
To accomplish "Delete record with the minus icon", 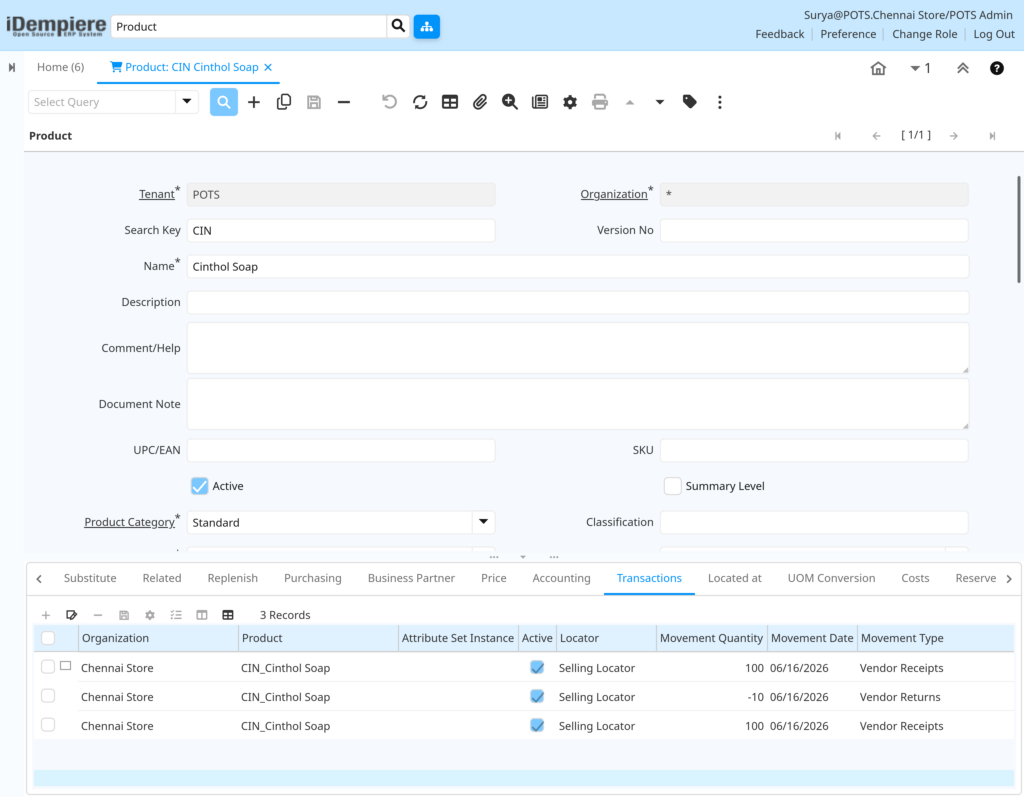I will tap(344, 102).
